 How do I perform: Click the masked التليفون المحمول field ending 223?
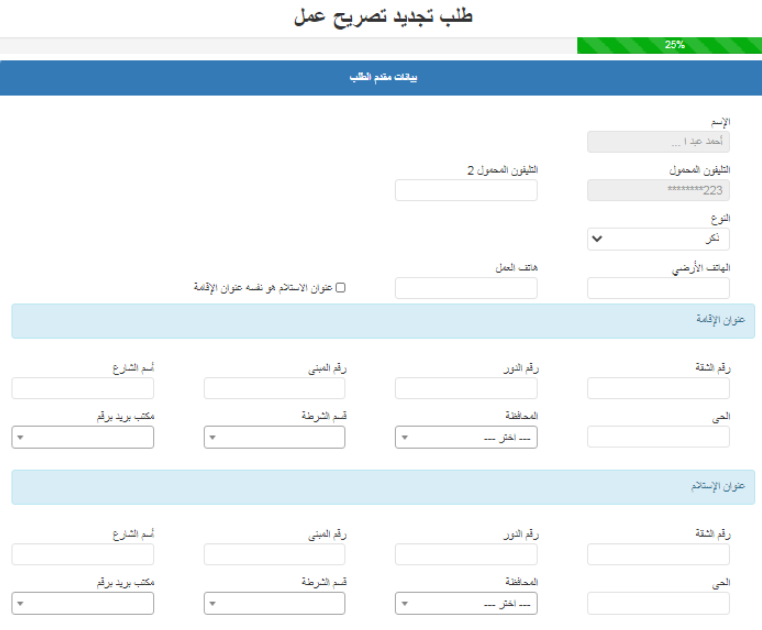click(x=658, y=190)
